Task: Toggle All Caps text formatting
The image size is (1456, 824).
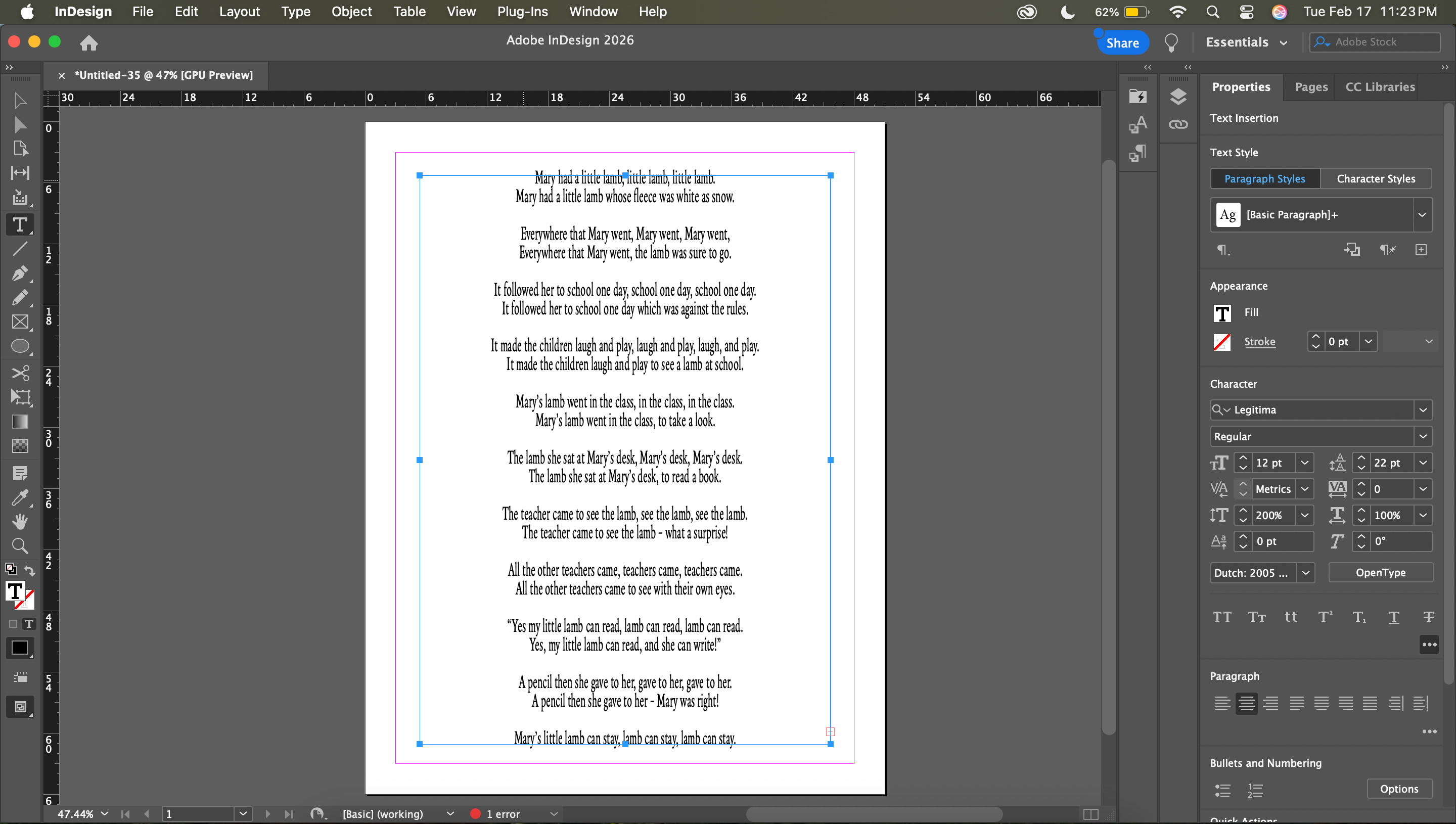Action: click(1222, 617)
